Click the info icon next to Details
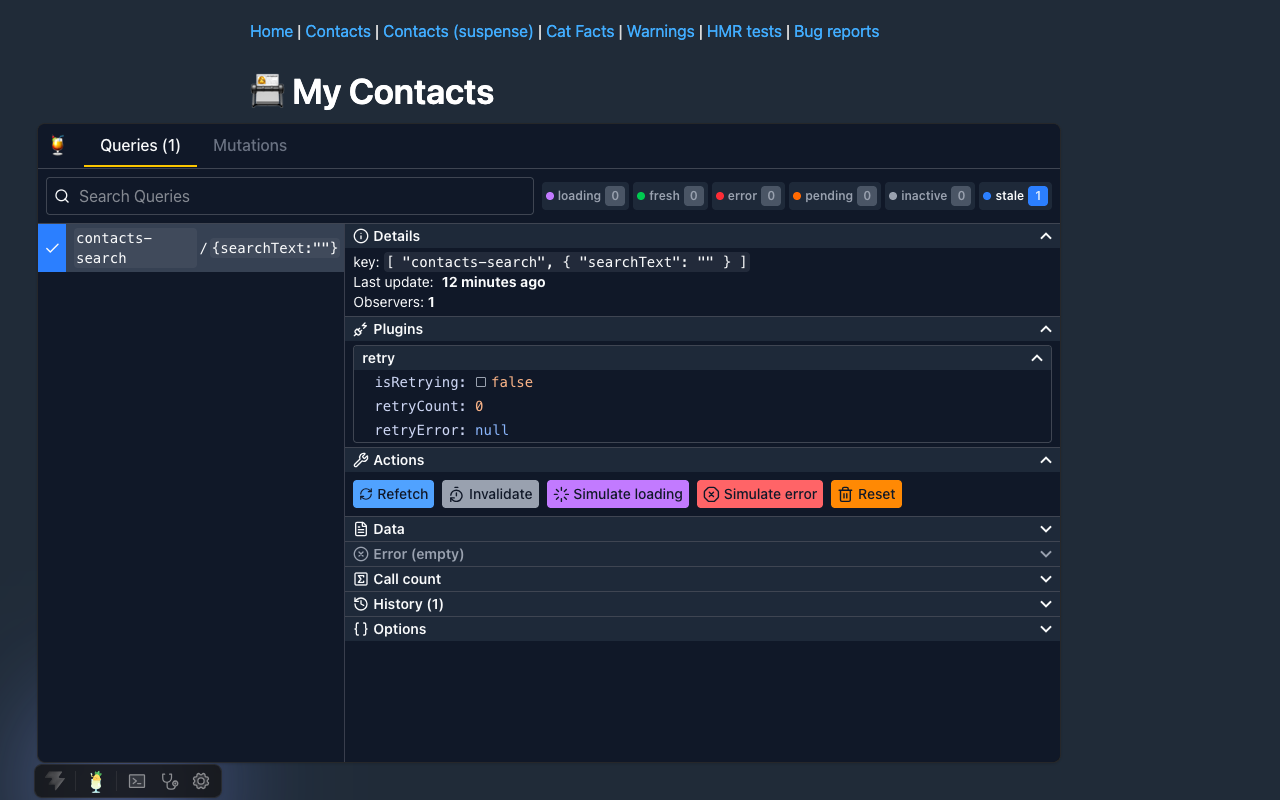The height and width of the screenshot is (800, 1280). pos(361,236)
